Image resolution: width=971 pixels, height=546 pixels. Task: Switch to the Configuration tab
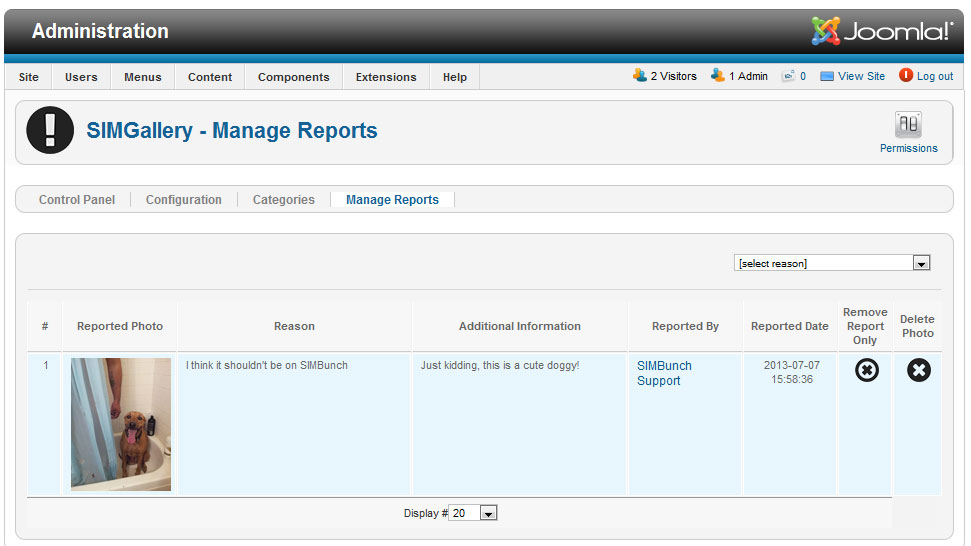pos(183,199)
